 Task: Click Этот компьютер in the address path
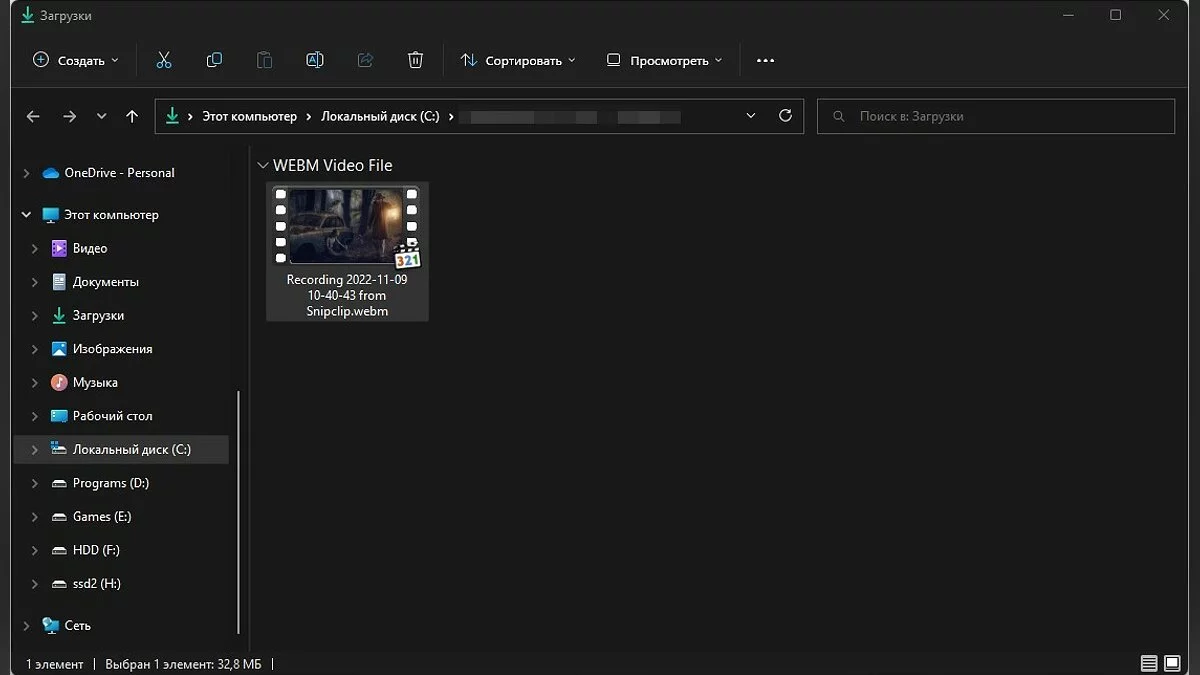(x=249, y=116)
